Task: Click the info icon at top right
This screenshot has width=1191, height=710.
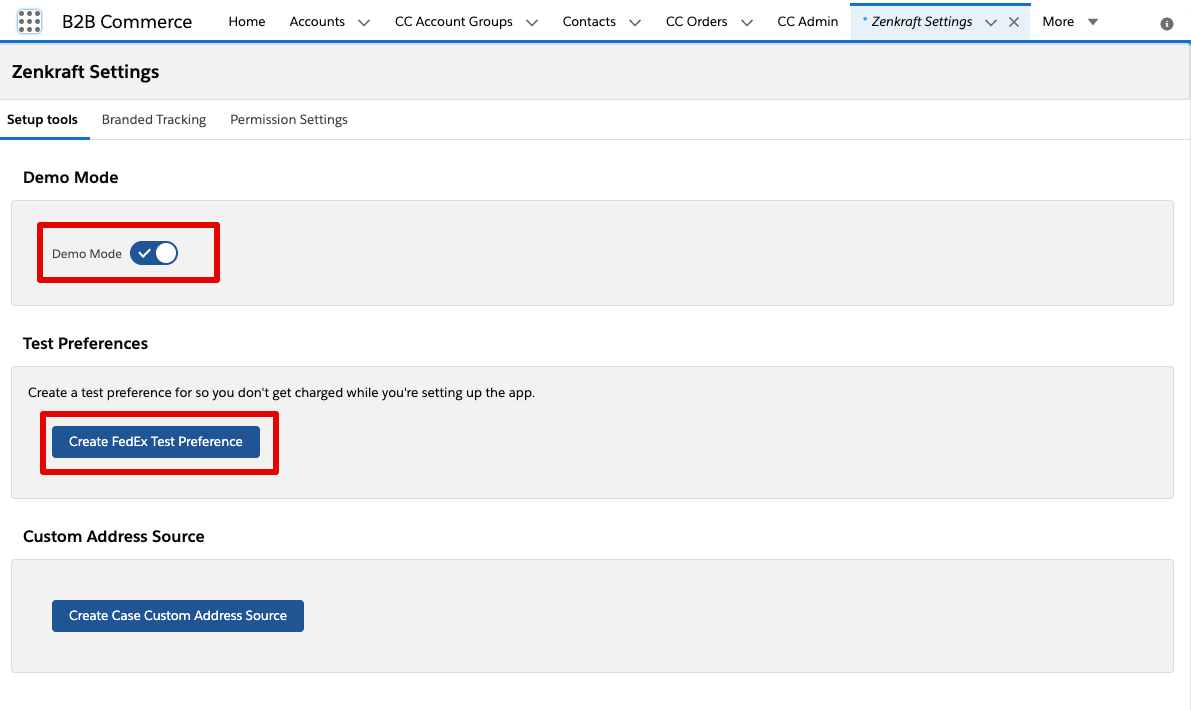Action: (1167, 24)
